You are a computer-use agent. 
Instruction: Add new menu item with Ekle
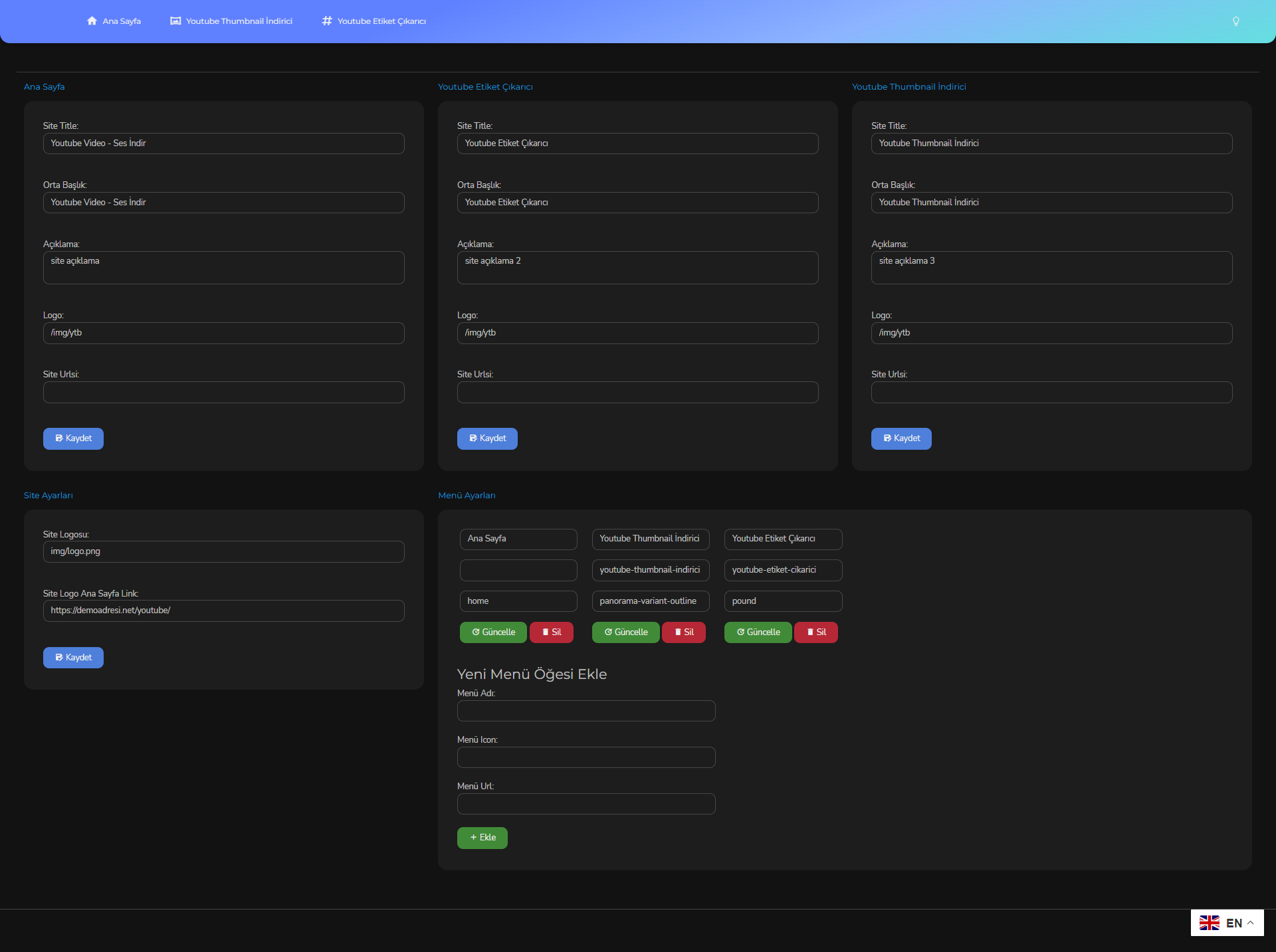click(482, 838)
